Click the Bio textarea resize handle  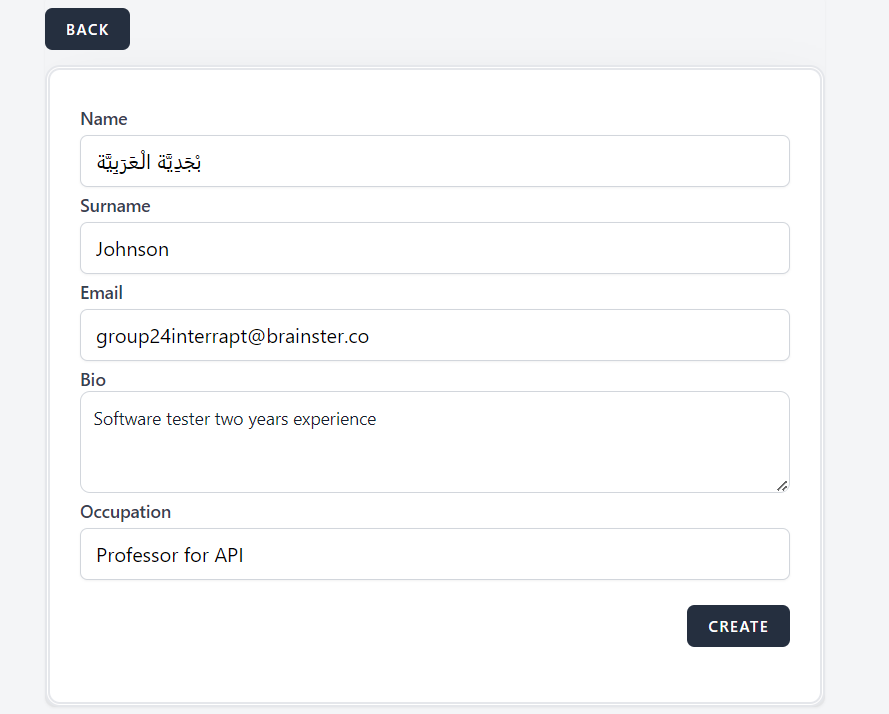pos(782,485)
